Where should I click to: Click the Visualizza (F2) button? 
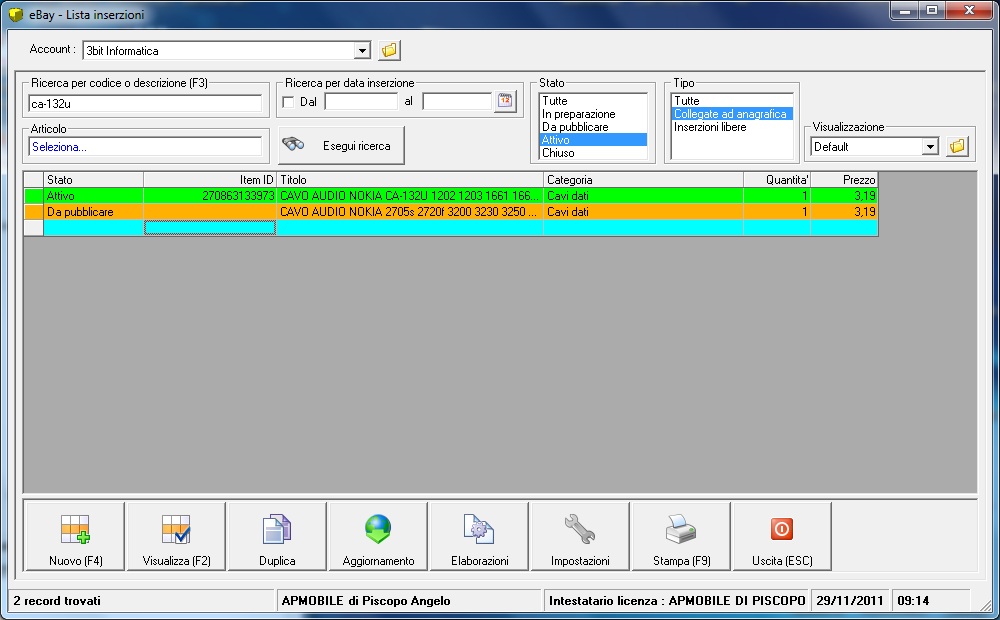[176, 536]
